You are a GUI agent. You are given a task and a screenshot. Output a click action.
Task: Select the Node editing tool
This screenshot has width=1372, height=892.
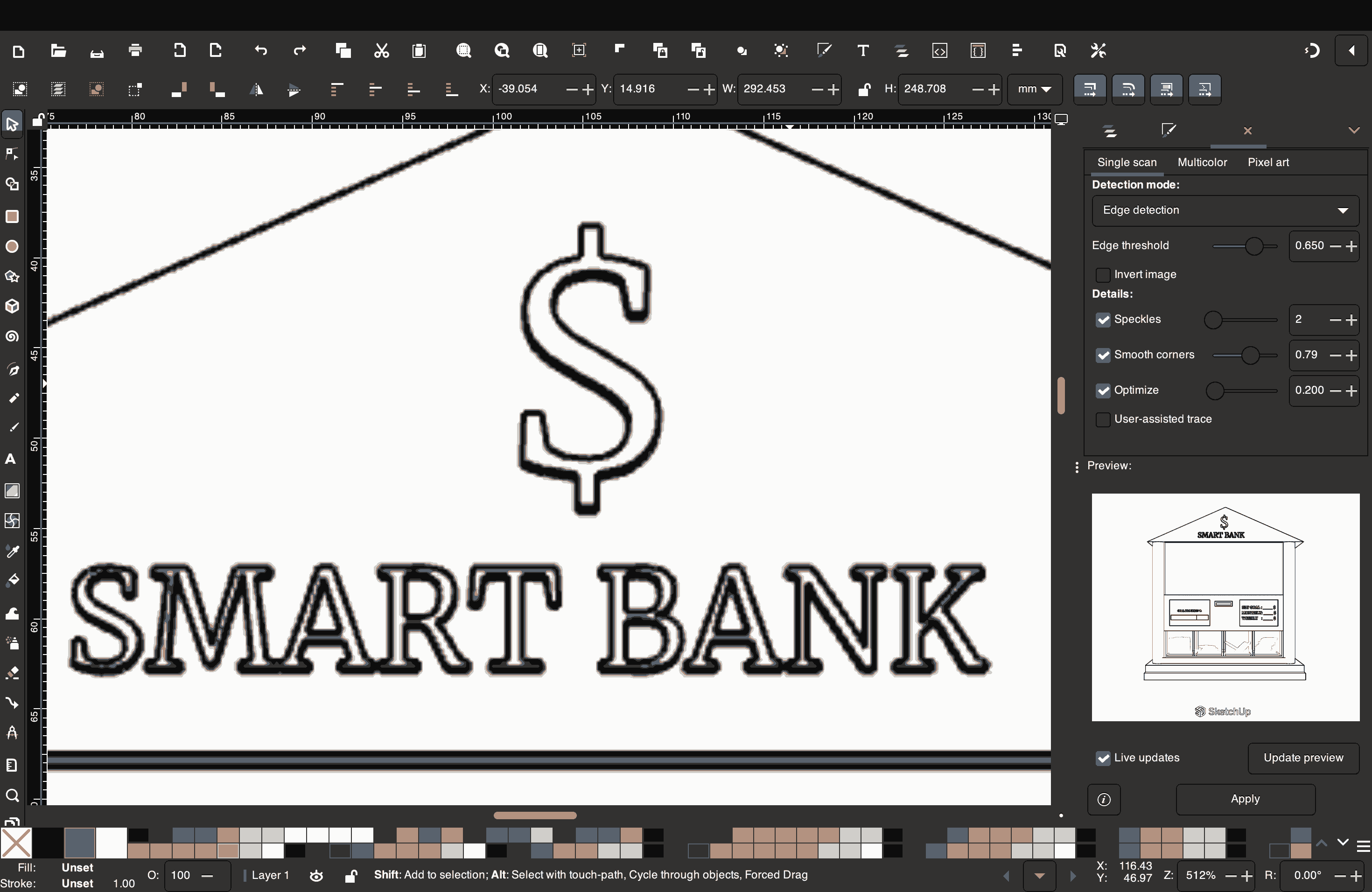(x=12, y=154)
